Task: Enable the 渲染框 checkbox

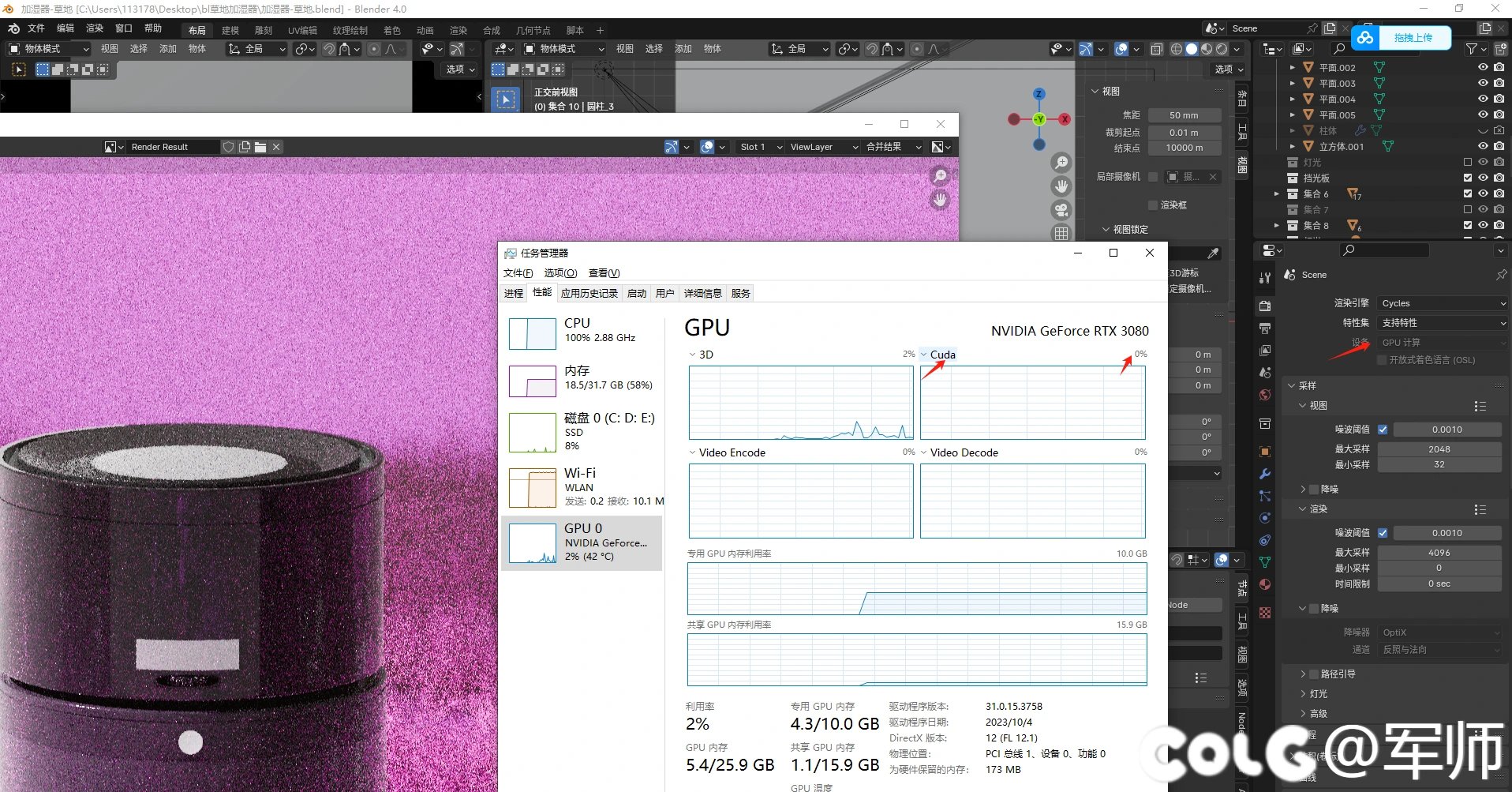Action: (1153, 205)
